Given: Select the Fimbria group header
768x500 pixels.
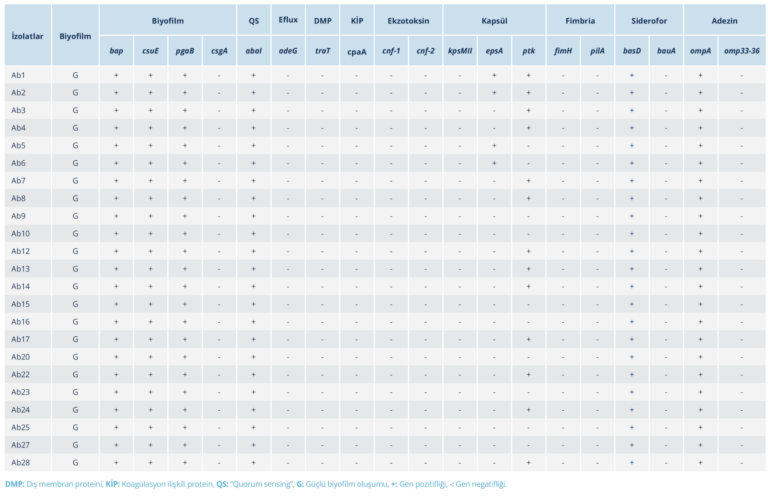Looking at the screenshot, I should point(580,20).
